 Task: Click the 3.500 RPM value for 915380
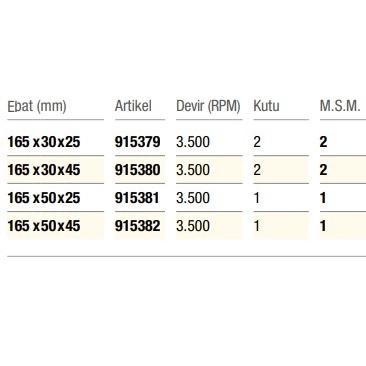click(x=193, y=170)
